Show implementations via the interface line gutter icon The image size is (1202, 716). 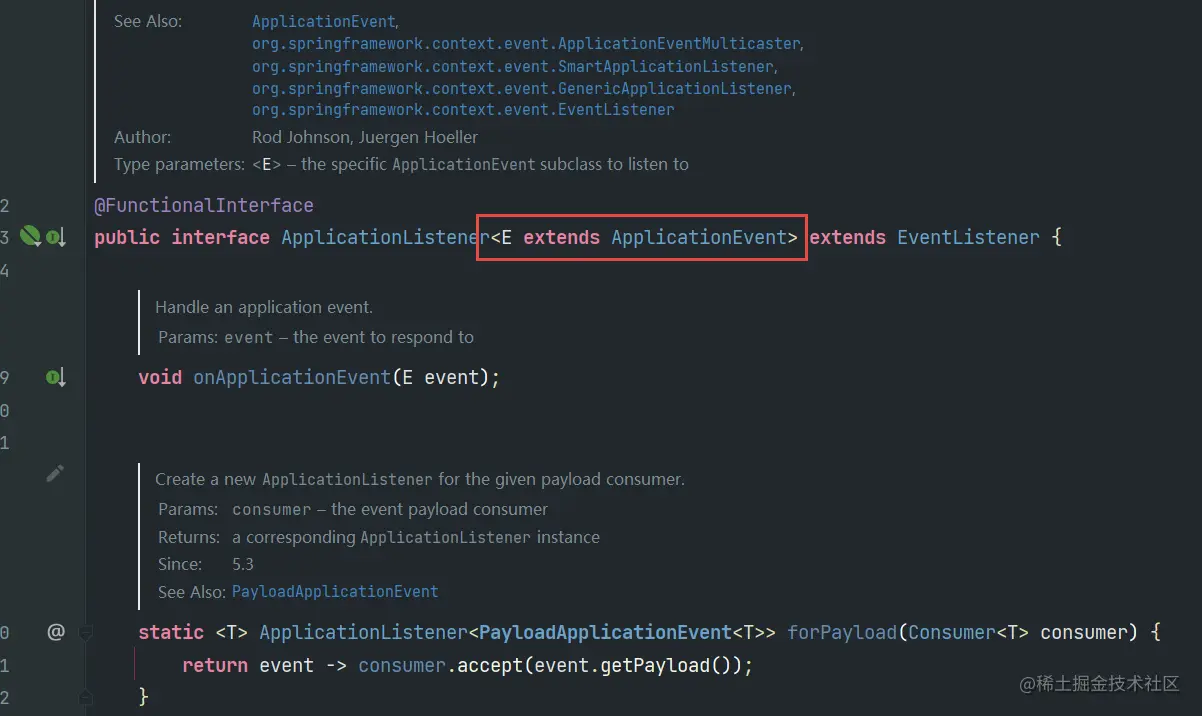point(55,238)
